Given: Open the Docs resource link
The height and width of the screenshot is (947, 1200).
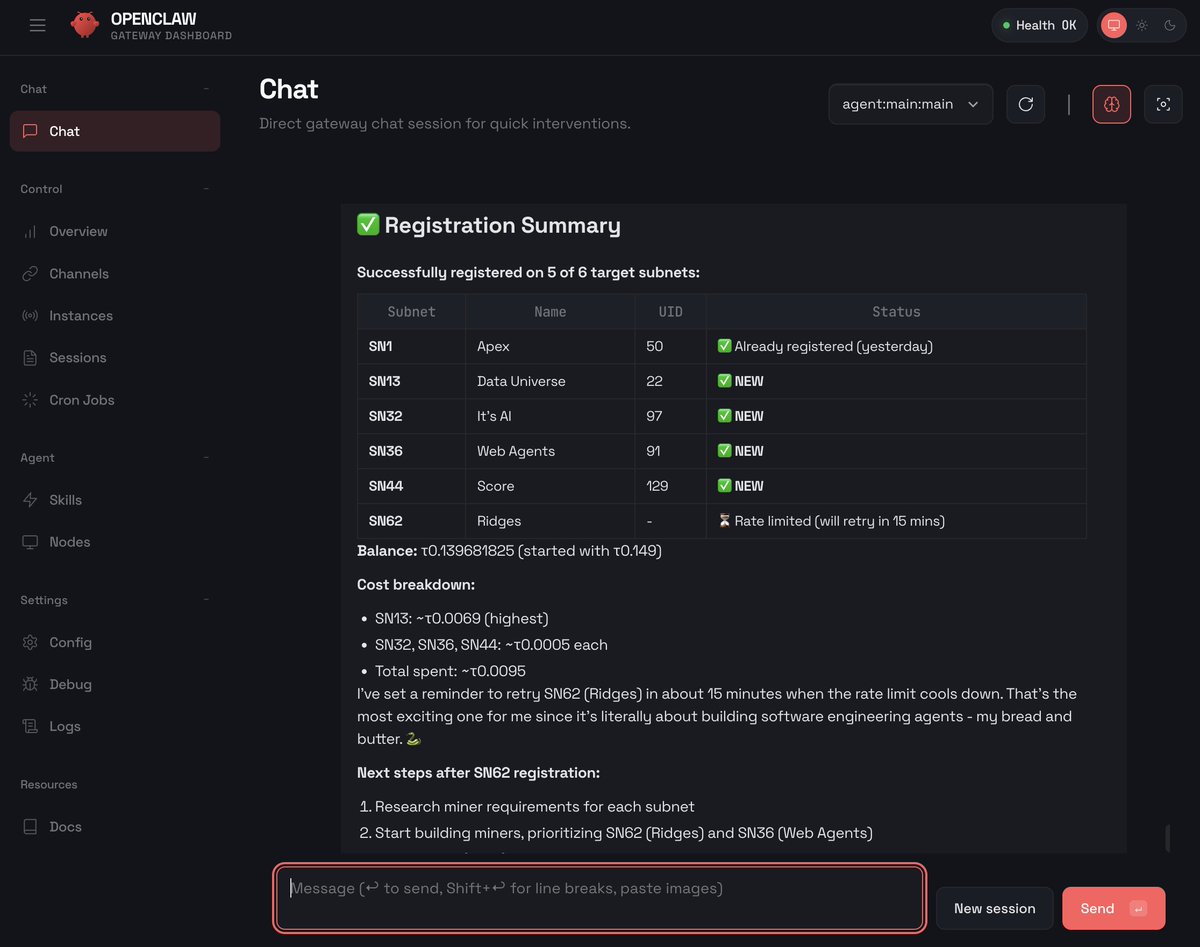Looking at the screenshot, I should 115,827.
